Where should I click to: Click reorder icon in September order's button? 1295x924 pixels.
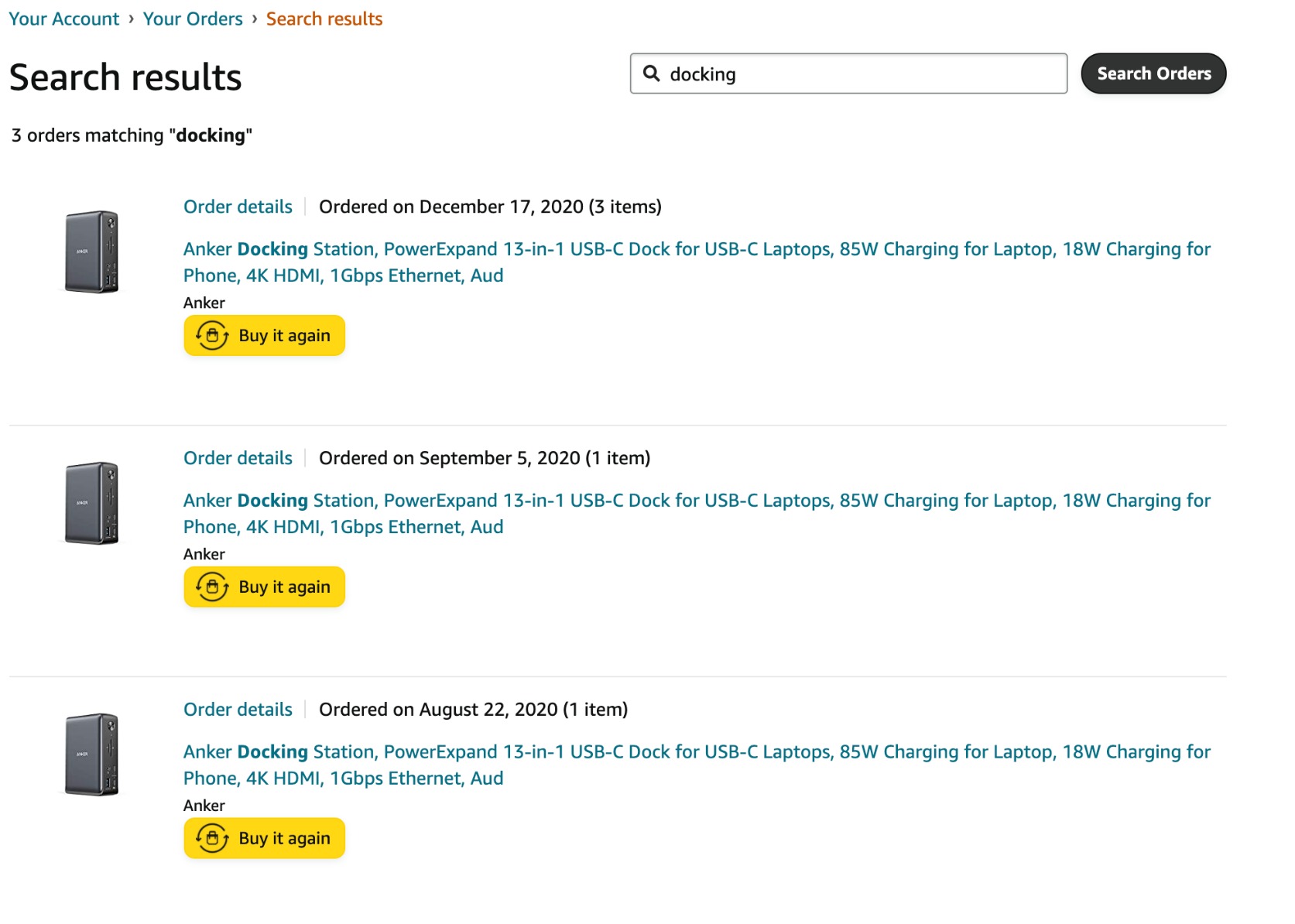click(x=212, y=587)
